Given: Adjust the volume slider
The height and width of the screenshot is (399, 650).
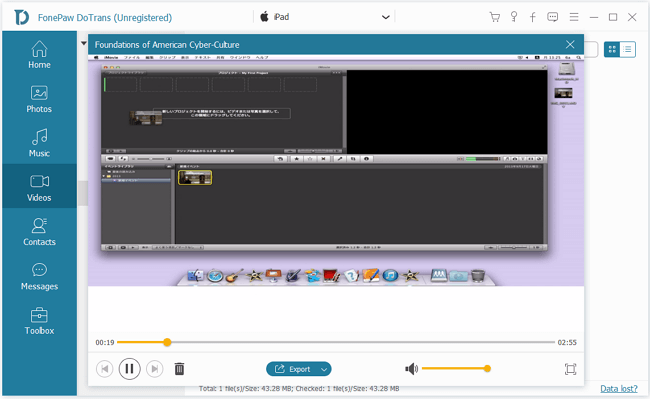Looking at the screenshot, I should coord(456,368).
